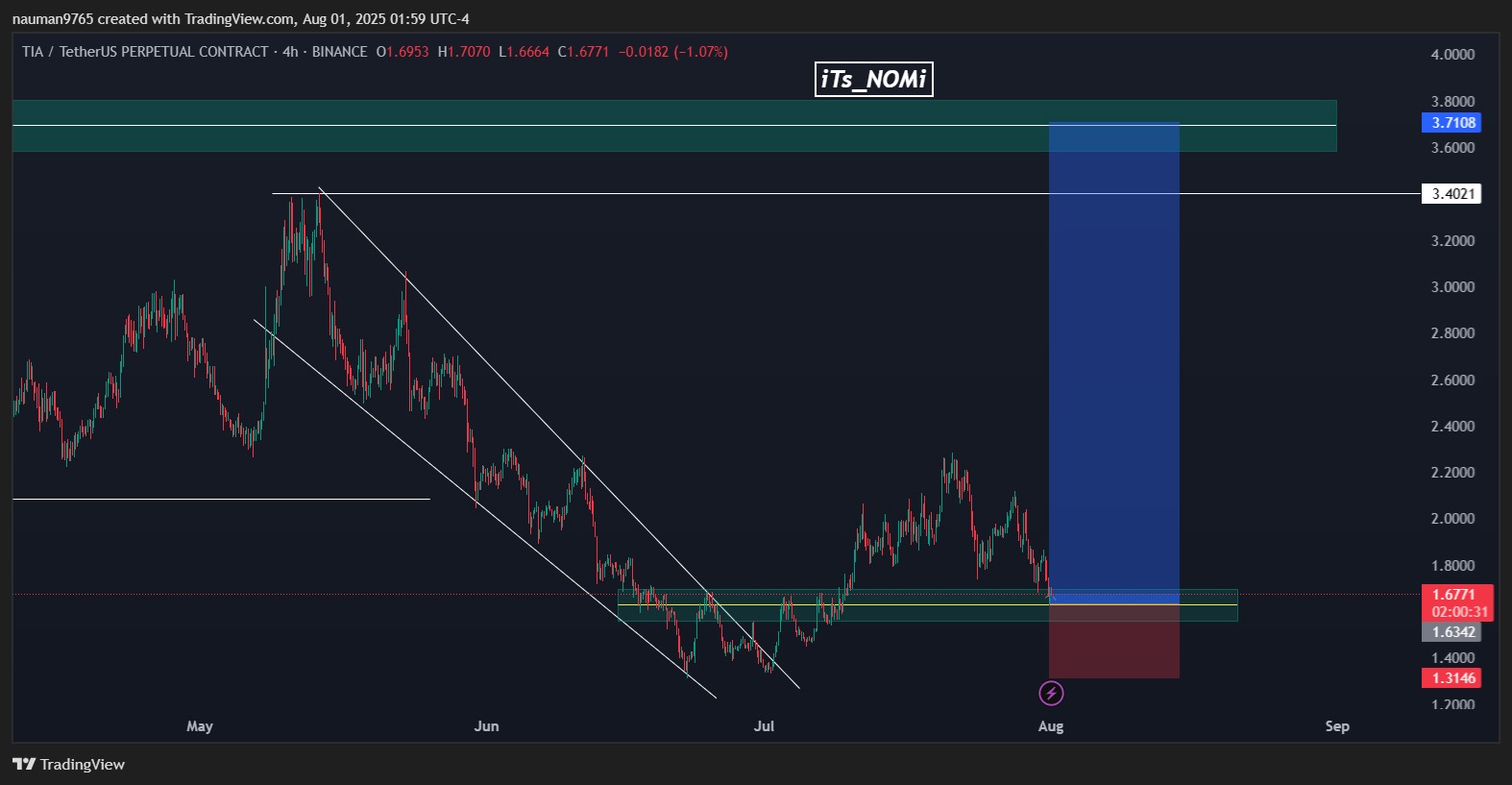Click the 4h interval in chart legend
Screen dimensions: 1512x785
point(290,52)
